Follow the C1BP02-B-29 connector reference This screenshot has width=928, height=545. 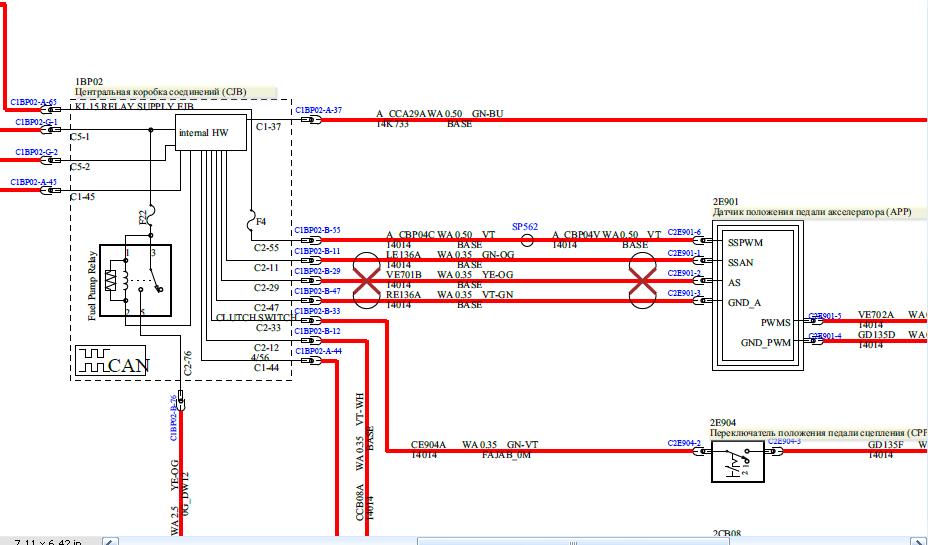point(318,271)
